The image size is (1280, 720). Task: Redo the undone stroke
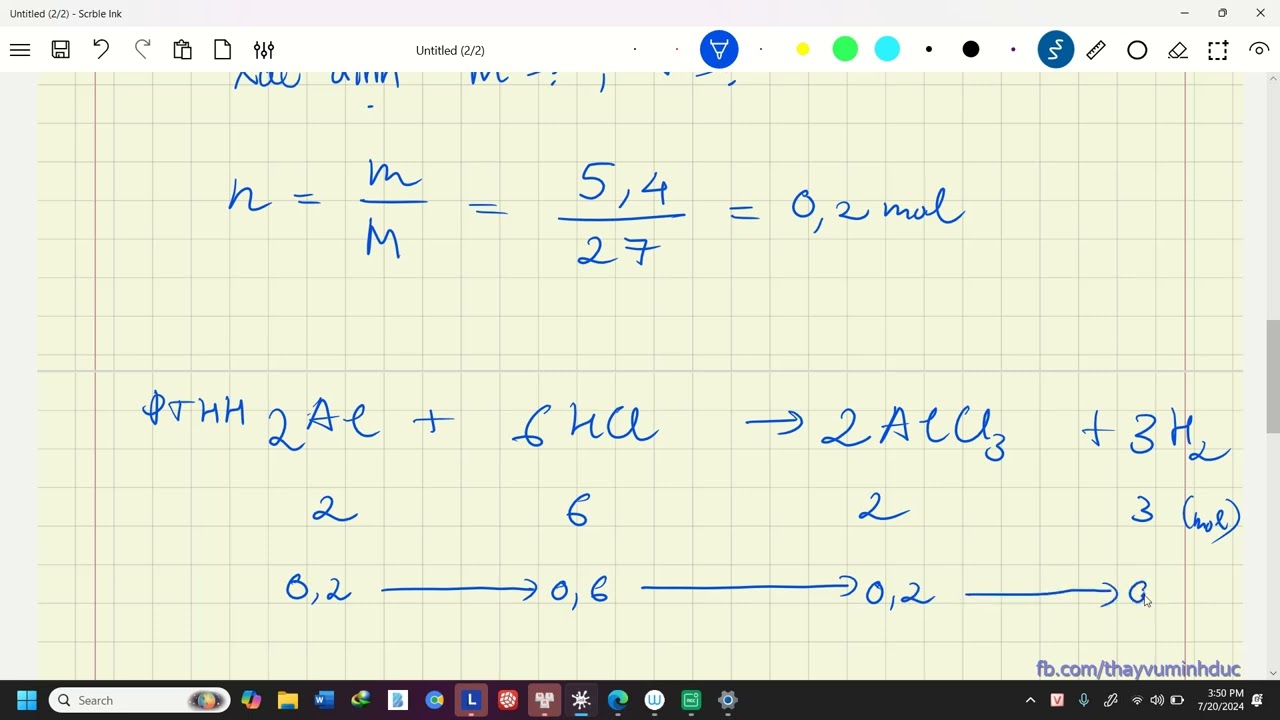pos(142,50)
